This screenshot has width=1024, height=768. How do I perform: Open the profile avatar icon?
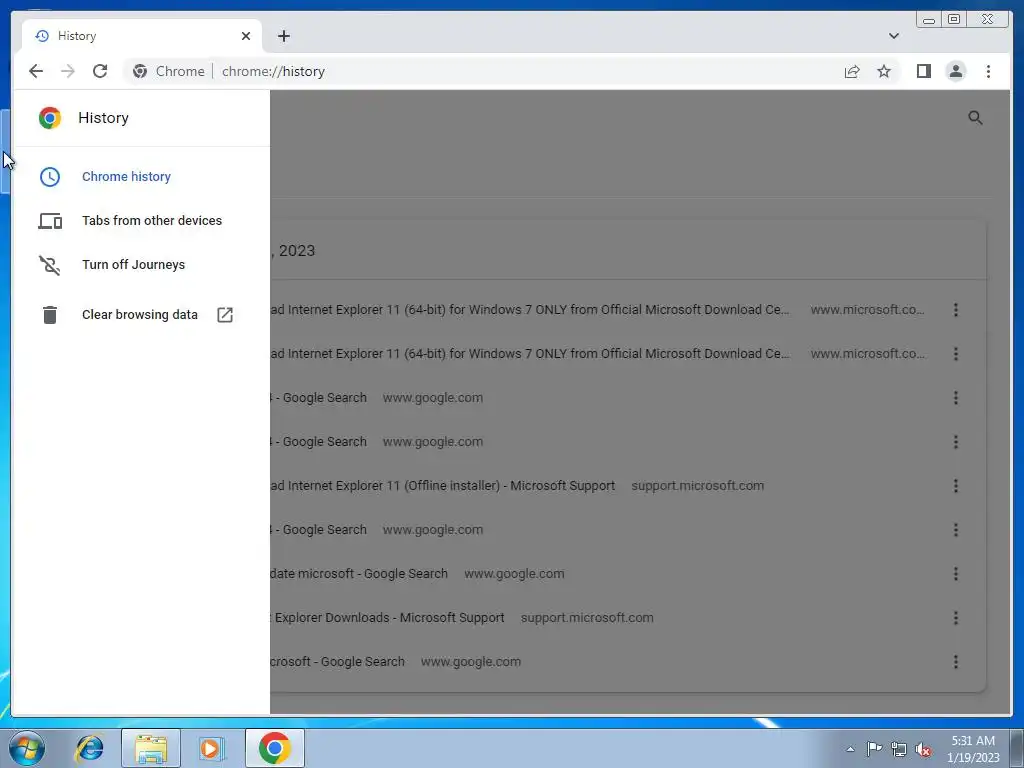[956, 71]
